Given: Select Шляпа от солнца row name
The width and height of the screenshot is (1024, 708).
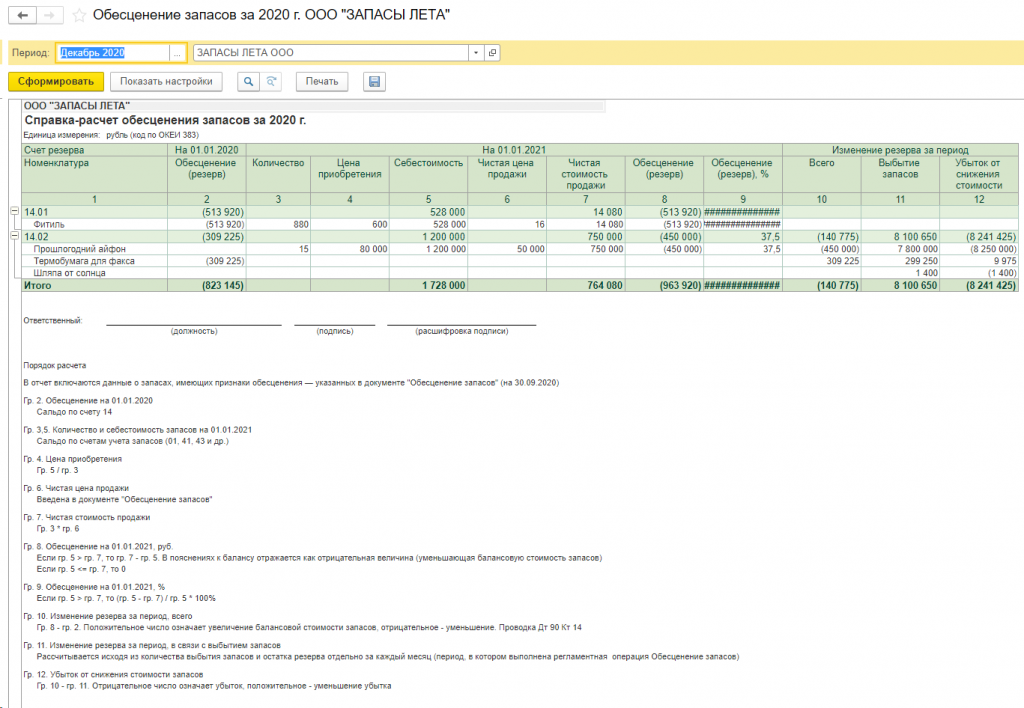Looking at the screenshot, I should (69, 273).
